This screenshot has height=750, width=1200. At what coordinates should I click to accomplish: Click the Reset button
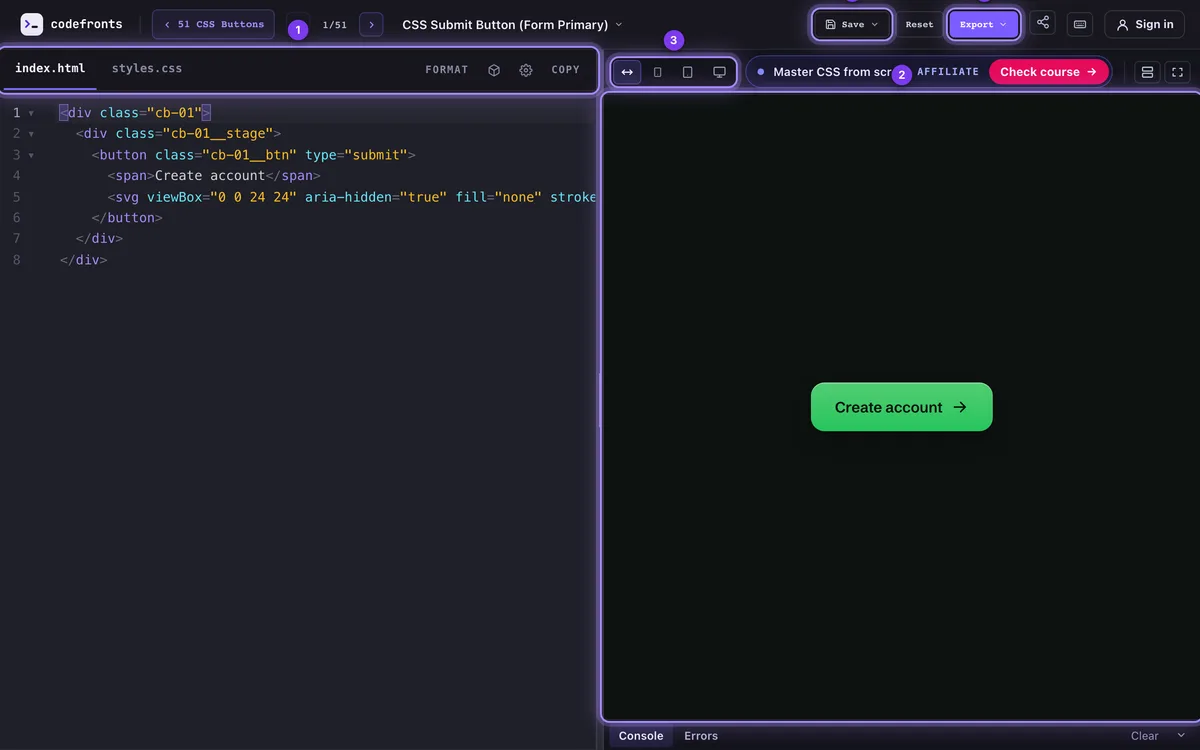tap(919, 24)
